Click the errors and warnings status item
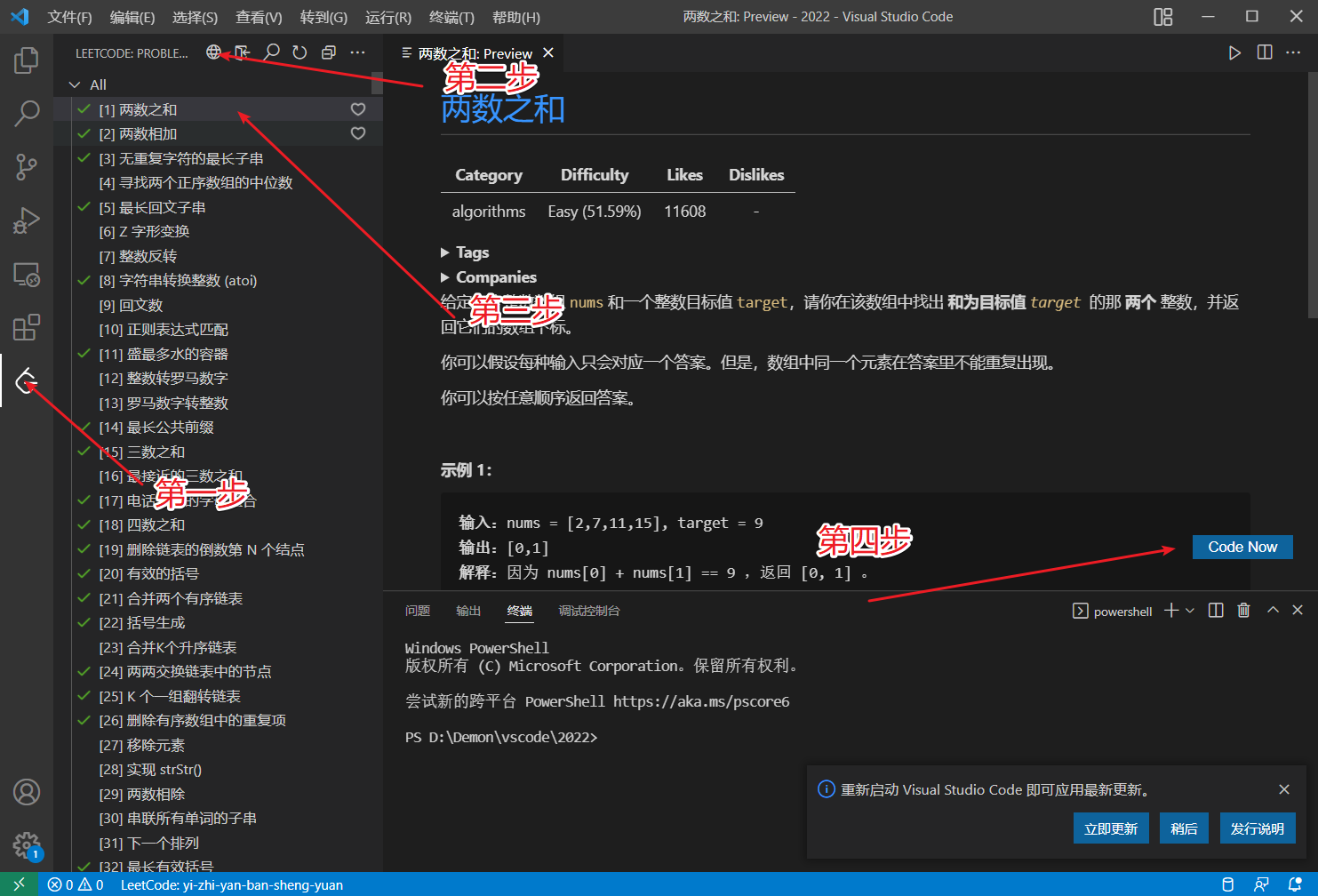1318x896 pixels. click(76, 884)
